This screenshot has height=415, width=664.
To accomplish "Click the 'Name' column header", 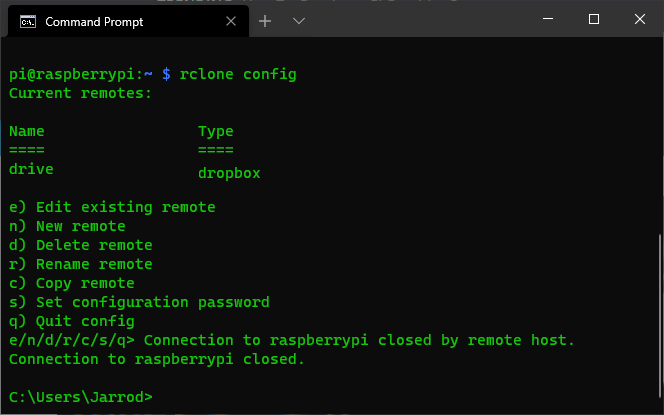I will pos(27,131).
